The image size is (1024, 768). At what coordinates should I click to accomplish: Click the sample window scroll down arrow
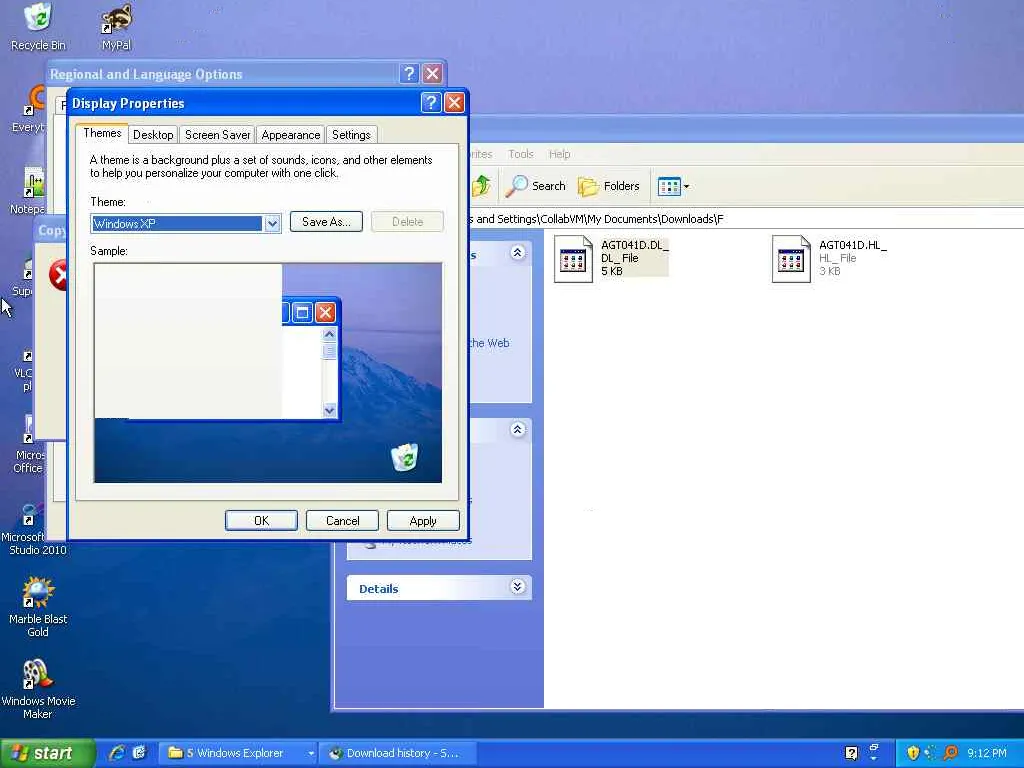(329, 410)
